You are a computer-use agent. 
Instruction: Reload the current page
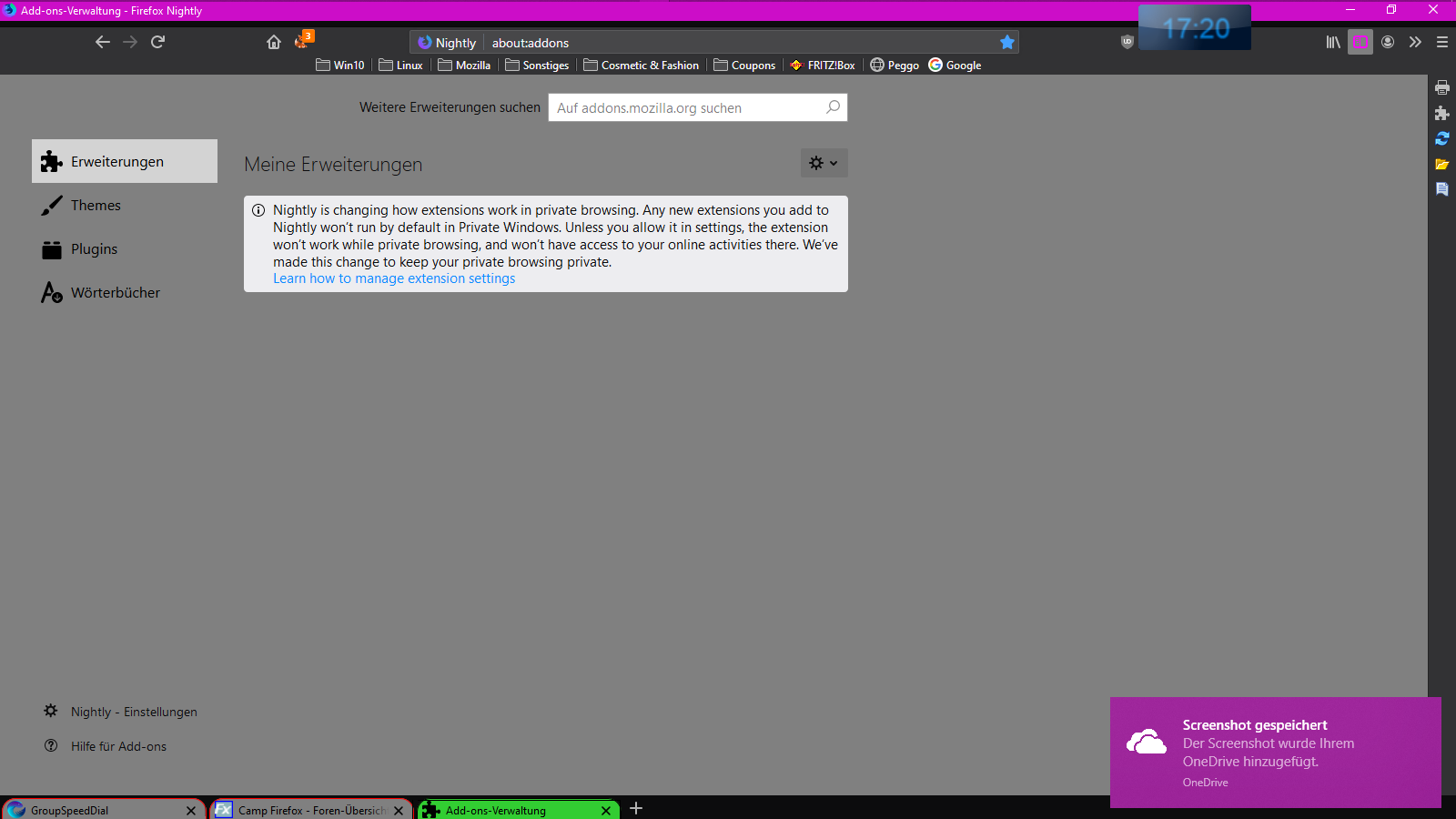click(x=157, y=42)
